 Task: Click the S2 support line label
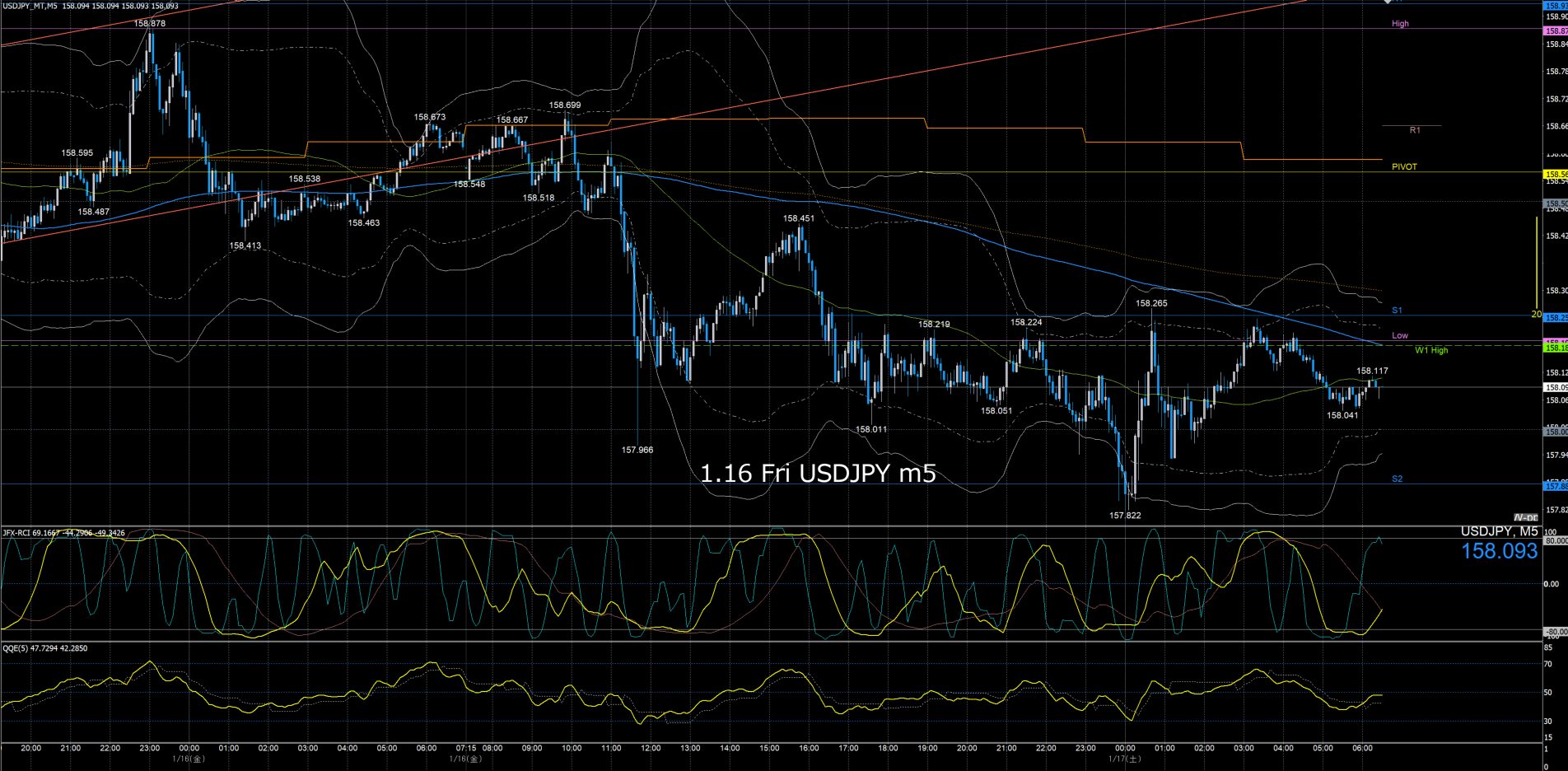pos(1397,479)
